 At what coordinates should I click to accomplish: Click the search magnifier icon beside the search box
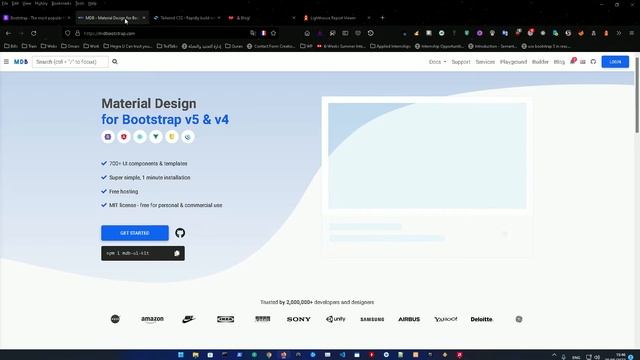click(115, 62)
